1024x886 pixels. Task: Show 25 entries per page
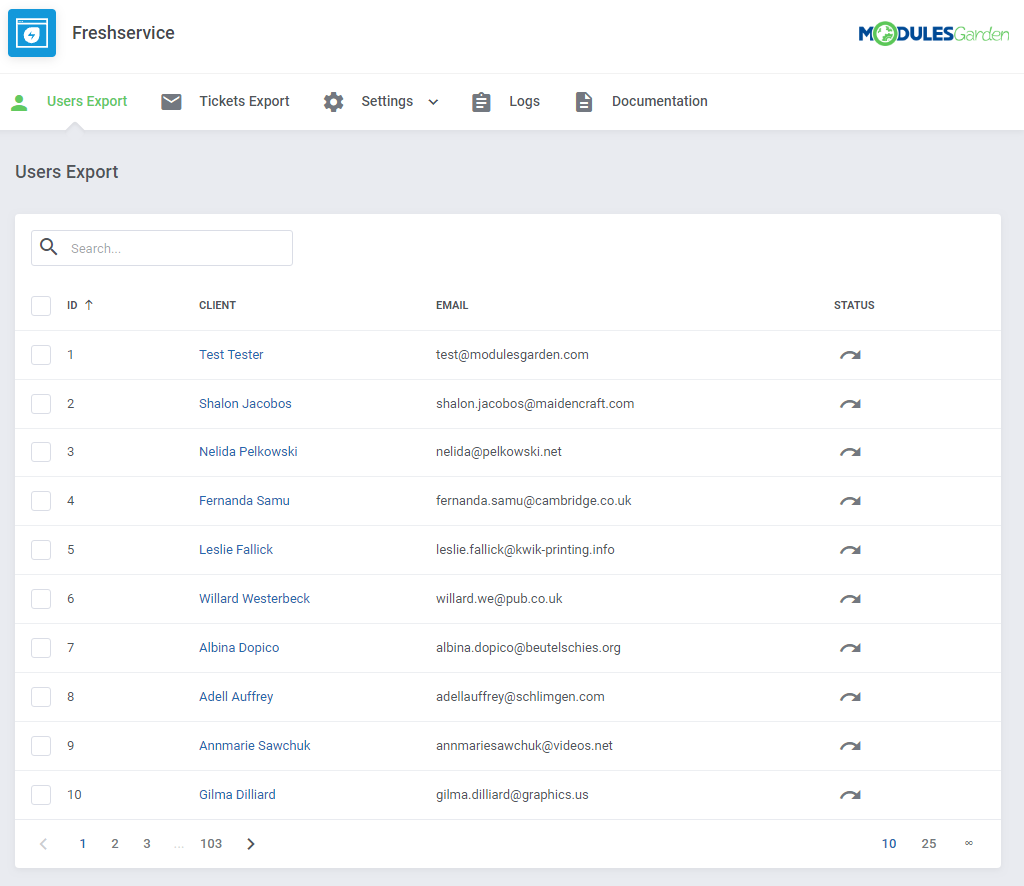[x=929, y=844]
